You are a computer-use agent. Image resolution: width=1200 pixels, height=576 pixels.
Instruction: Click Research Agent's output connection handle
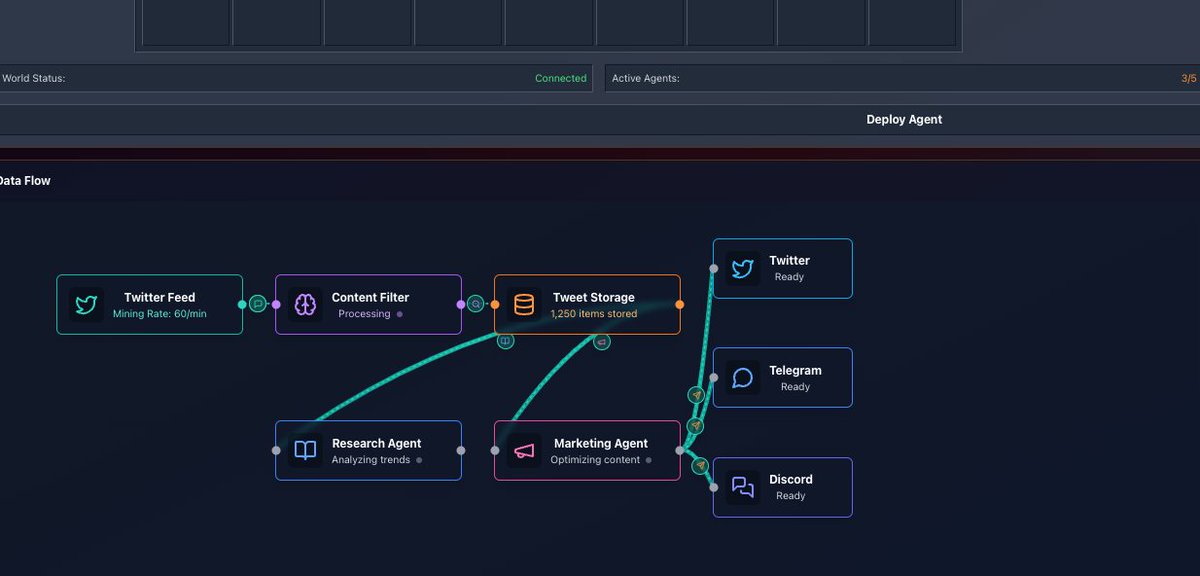[461, 450]
